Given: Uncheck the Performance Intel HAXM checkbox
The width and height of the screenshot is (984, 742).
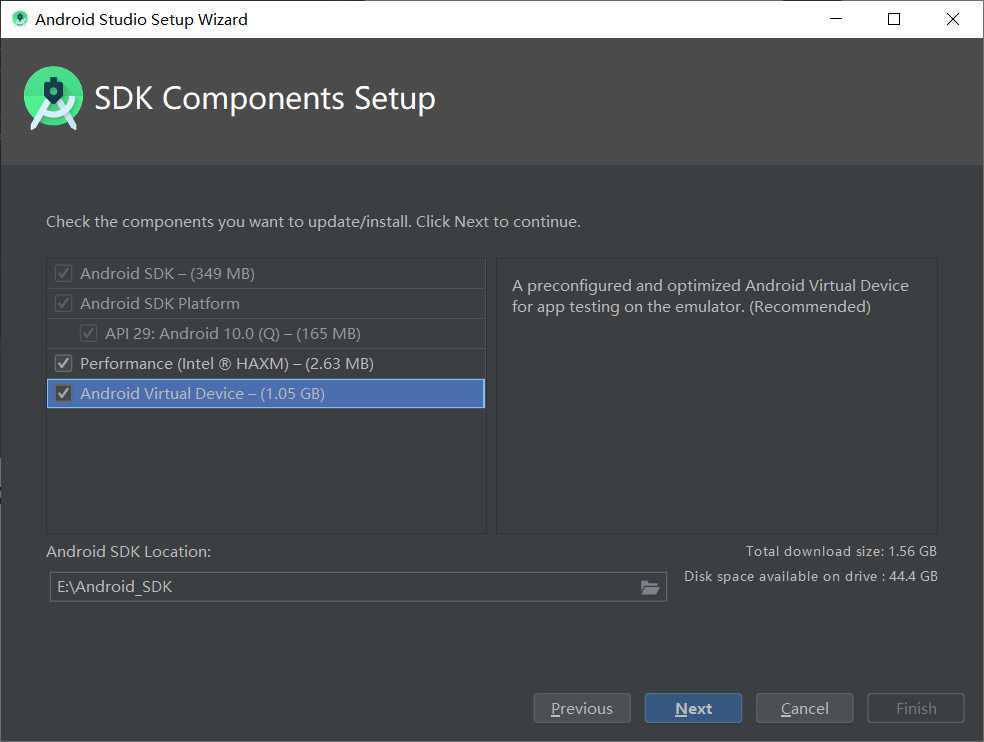Looking at the screenshot, I should click(63, 363).
